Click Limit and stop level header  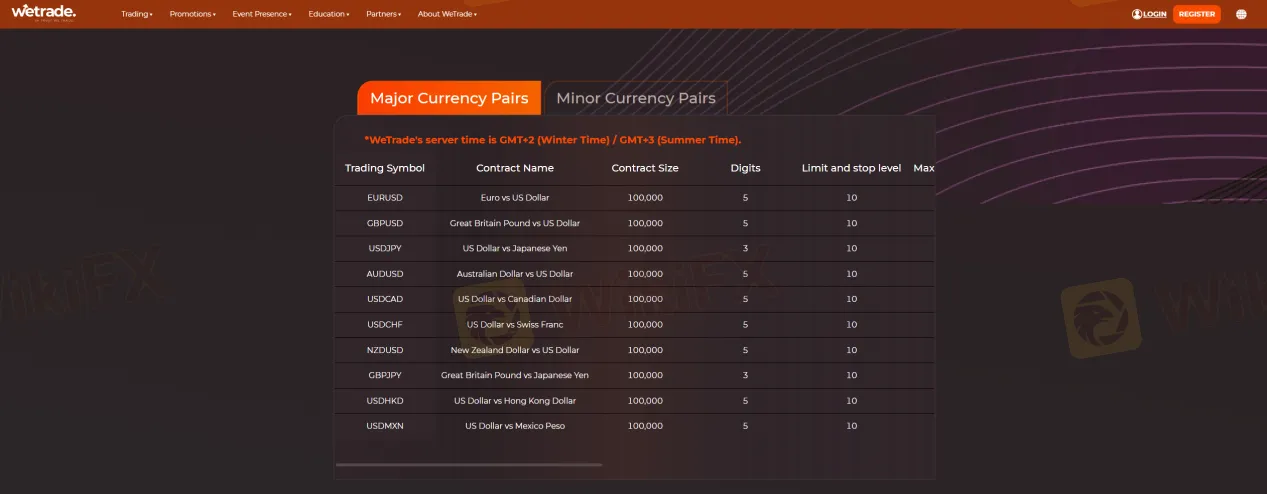851,168
